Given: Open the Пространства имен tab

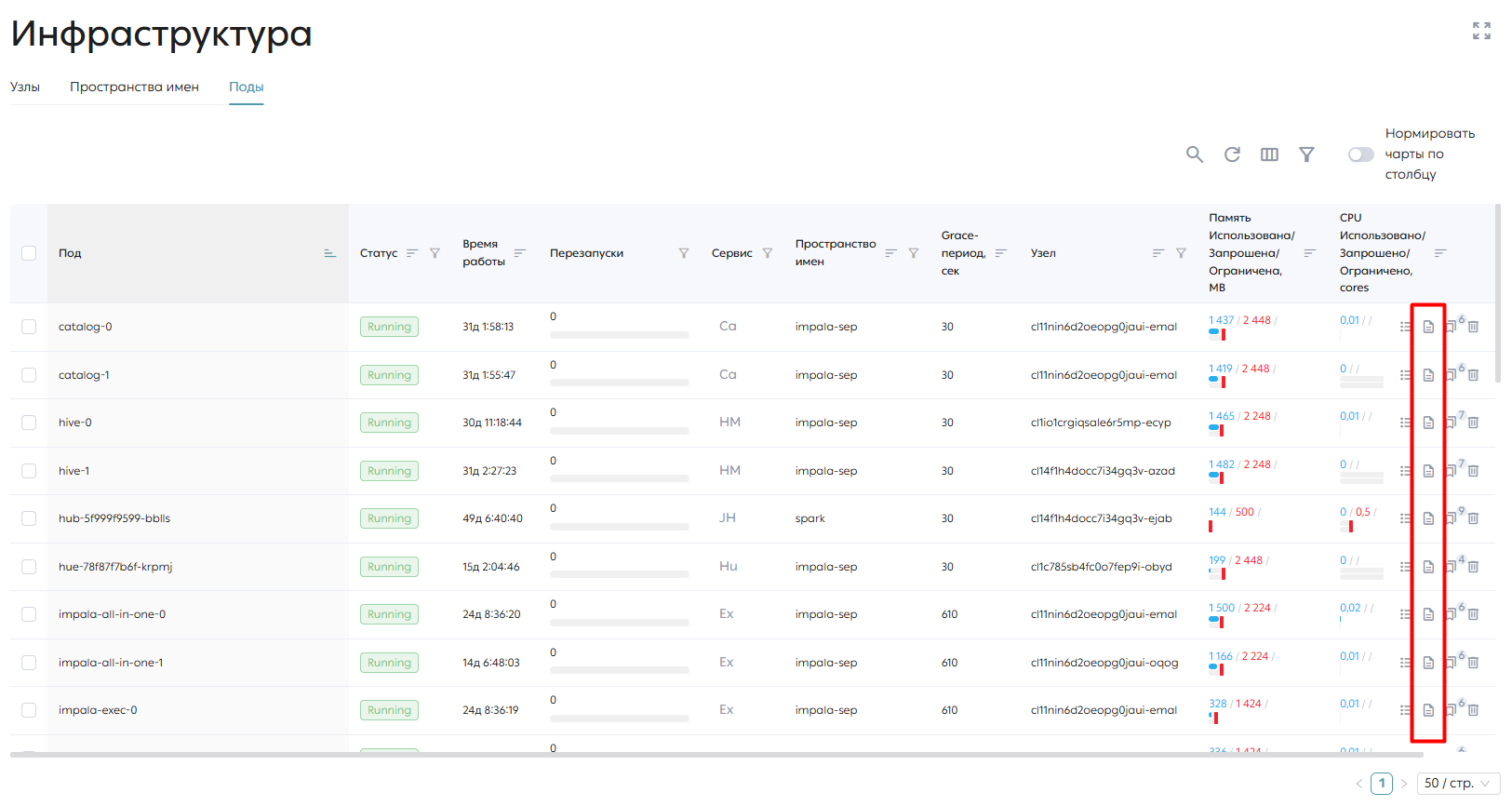Looking at the screenshot, I should [134, 87].
